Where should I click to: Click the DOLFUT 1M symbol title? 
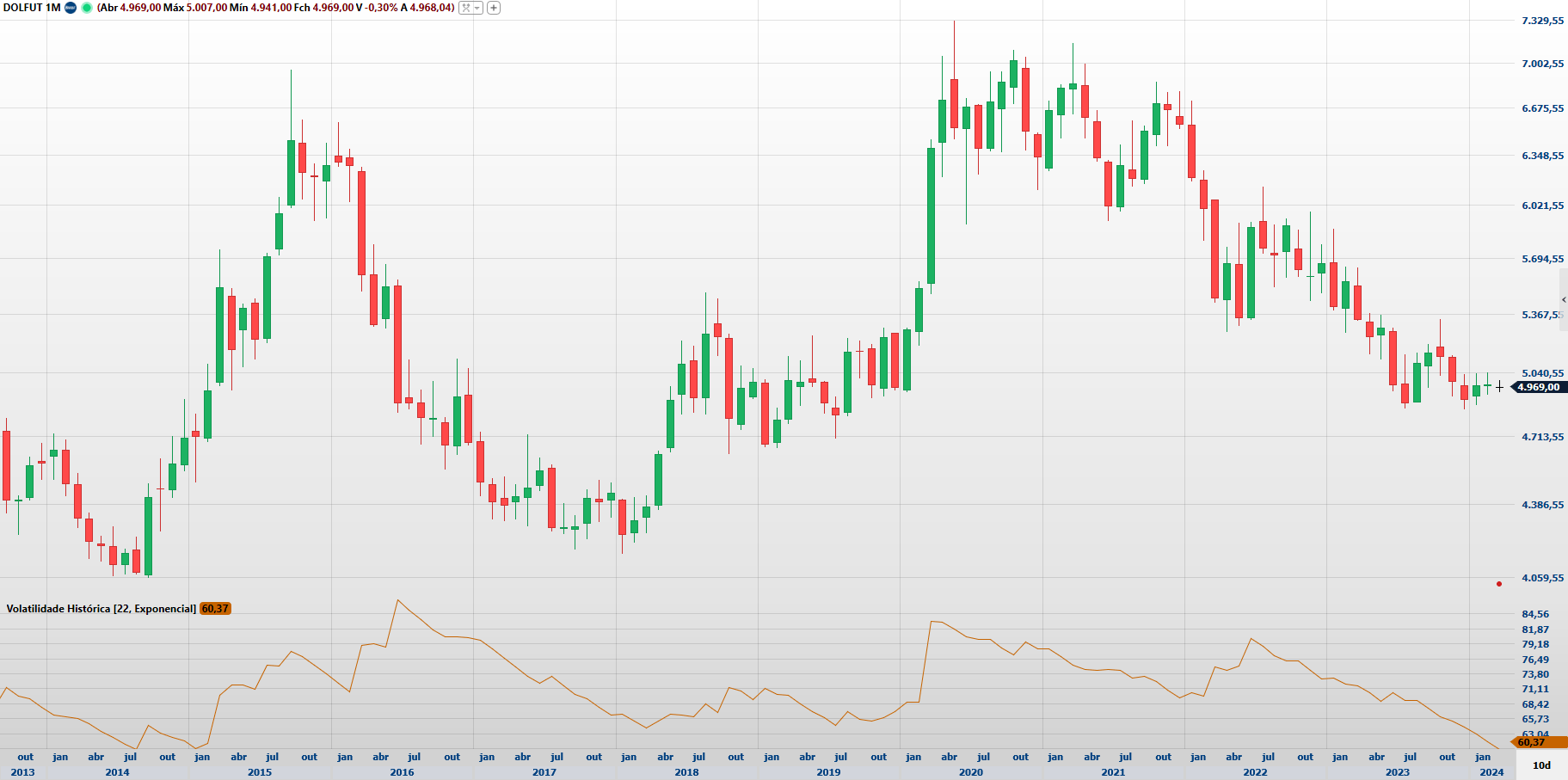32,8
